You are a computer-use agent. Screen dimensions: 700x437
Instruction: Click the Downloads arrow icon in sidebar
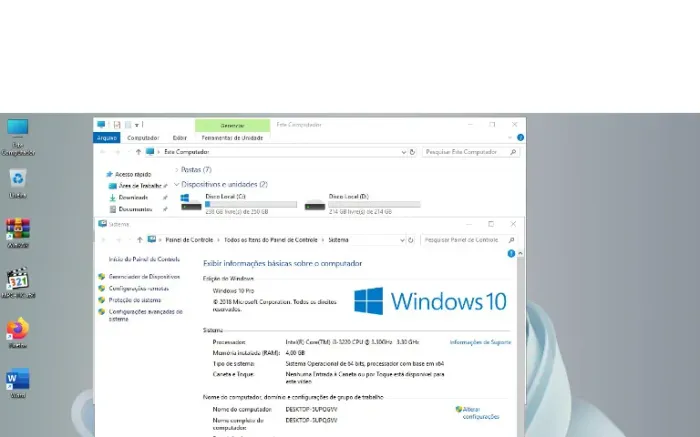click(112, 197)
